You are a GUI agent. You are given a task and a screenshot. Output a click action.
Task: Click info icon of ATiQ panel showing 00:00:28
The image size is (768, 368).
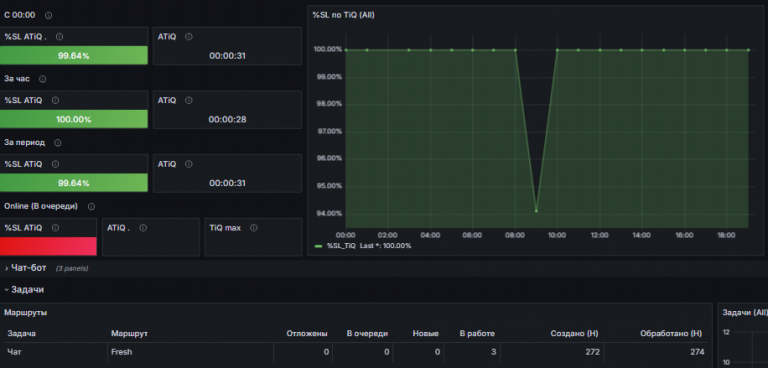tap(189, 100)
